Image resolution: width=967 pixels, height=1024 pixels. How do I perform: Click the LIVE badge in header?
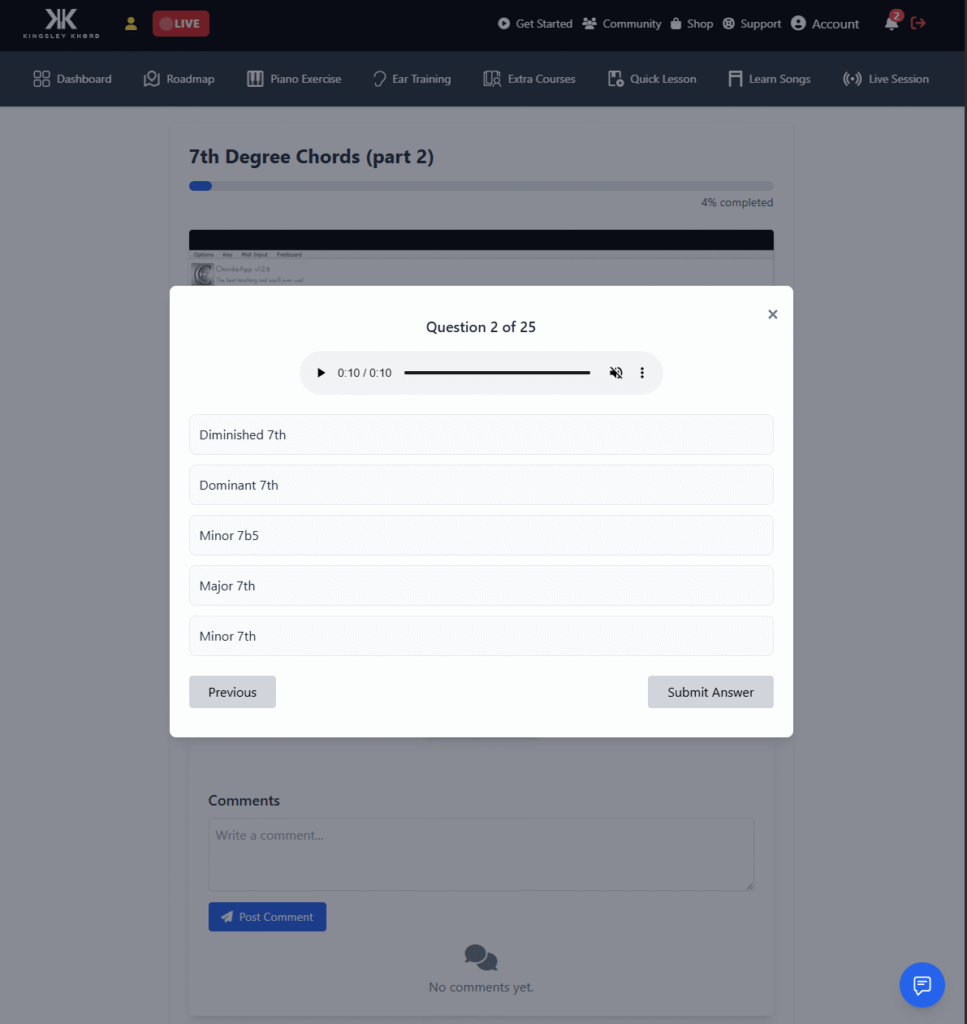181,23
